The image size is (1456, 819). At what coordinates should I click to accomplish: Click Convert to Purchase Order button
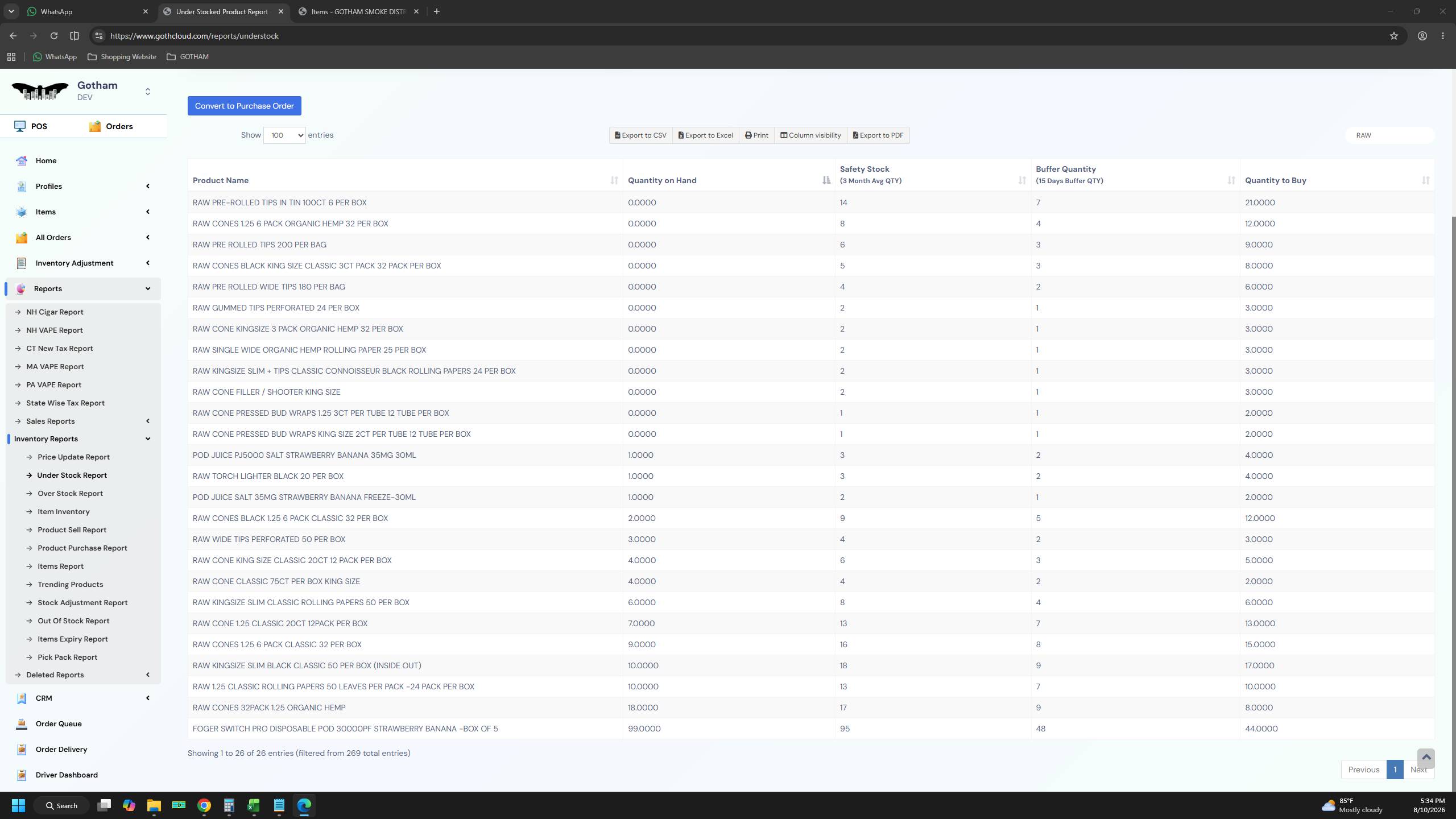coord(245,106)
